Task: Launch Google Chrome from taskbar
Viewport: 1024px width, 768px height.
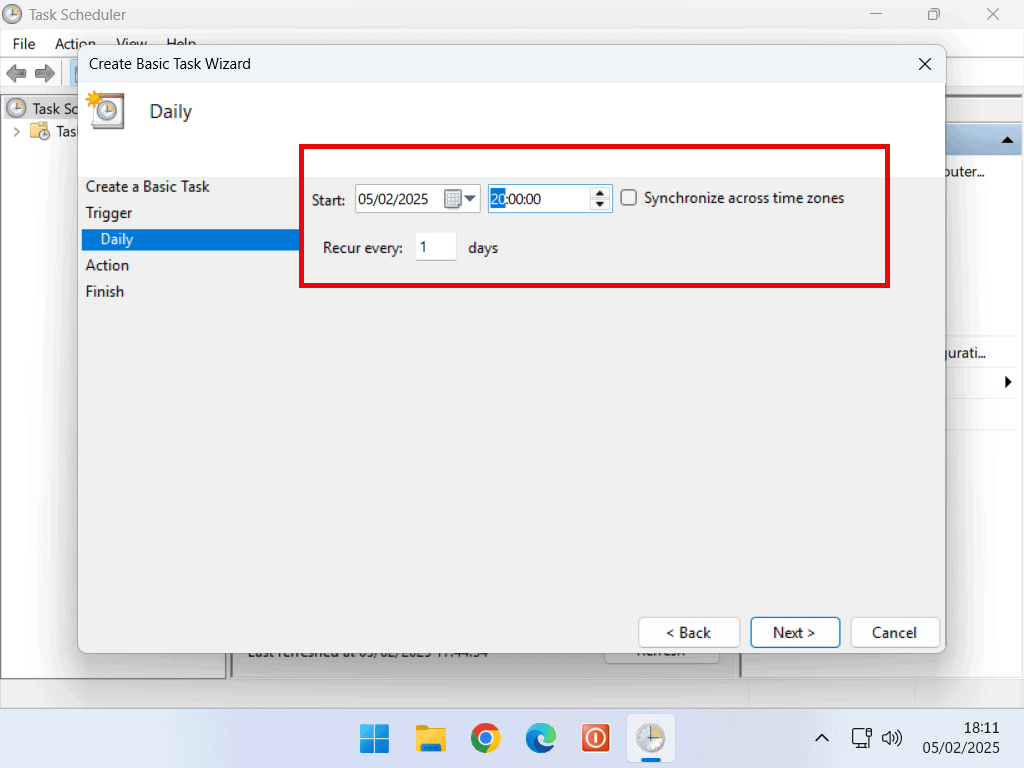Action: point(486,739)
